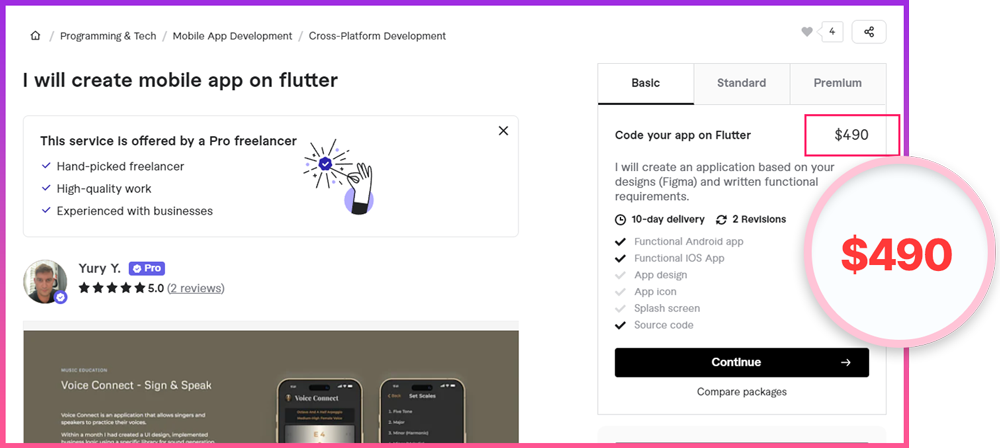The image size is (1000, 448).
Task: Close the Pro freelancer info banner
Action: point(503,131)
